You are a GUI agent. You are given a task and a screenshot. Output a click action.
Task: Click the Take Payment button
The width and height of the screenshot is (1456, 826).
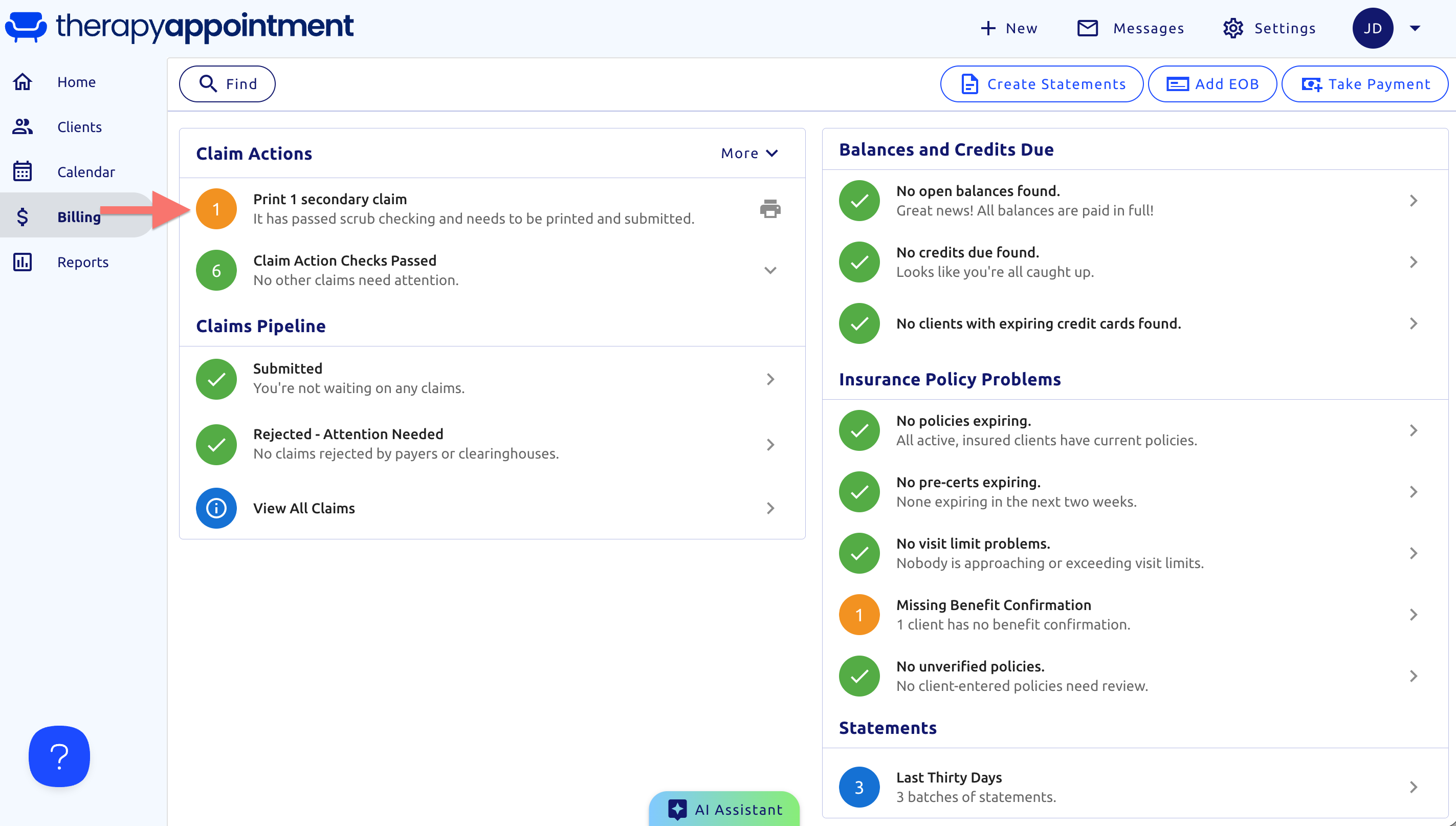1365,84
